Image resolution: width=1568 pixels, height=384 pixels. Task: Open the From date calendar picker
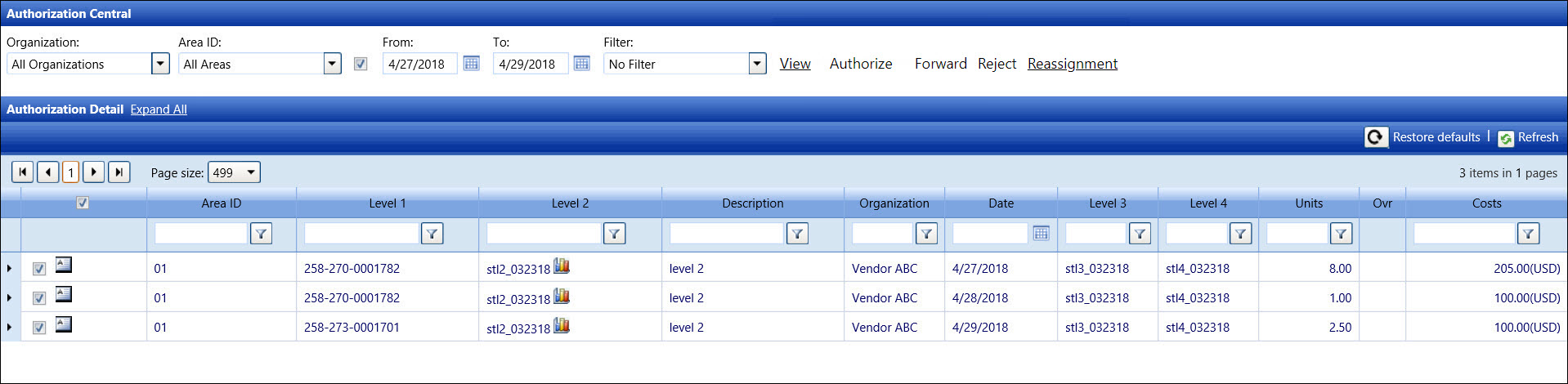click(x=471, y=64)
